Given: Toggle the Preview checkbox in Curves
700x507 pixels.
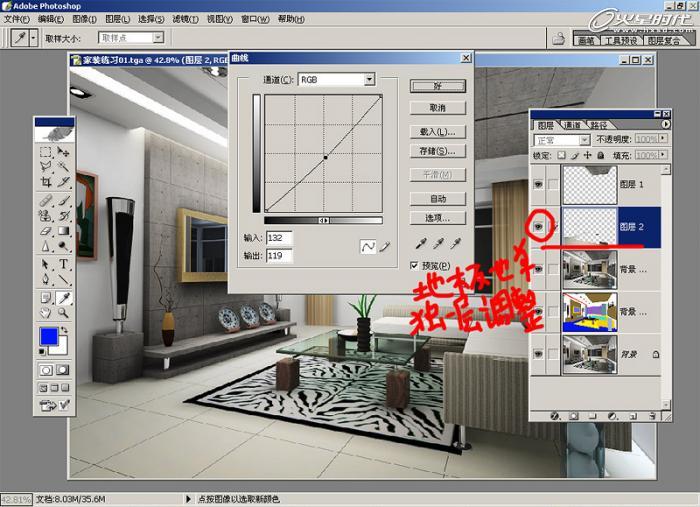Looking at the screenshot, I should coord(414,266).
